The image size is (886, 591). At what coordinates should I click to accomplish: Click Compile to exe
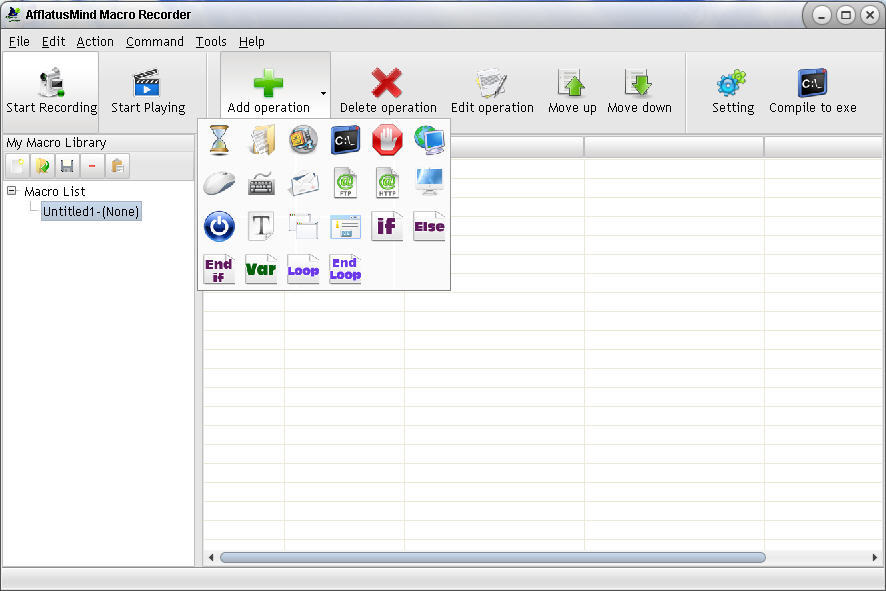[x=811, y=90]
